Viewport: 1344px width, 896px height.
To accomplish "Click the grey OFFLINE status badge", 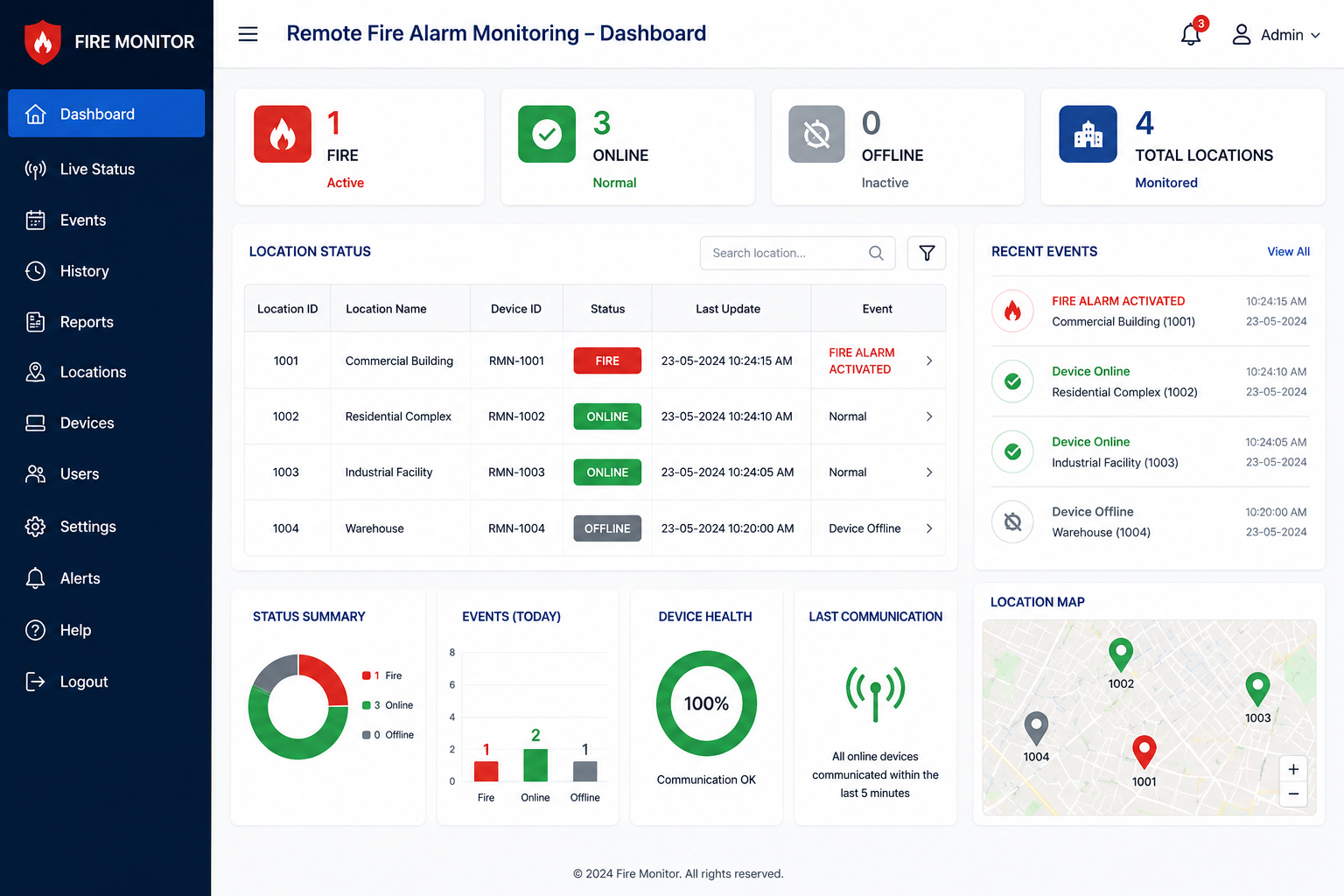I will [x=607, y=528].
